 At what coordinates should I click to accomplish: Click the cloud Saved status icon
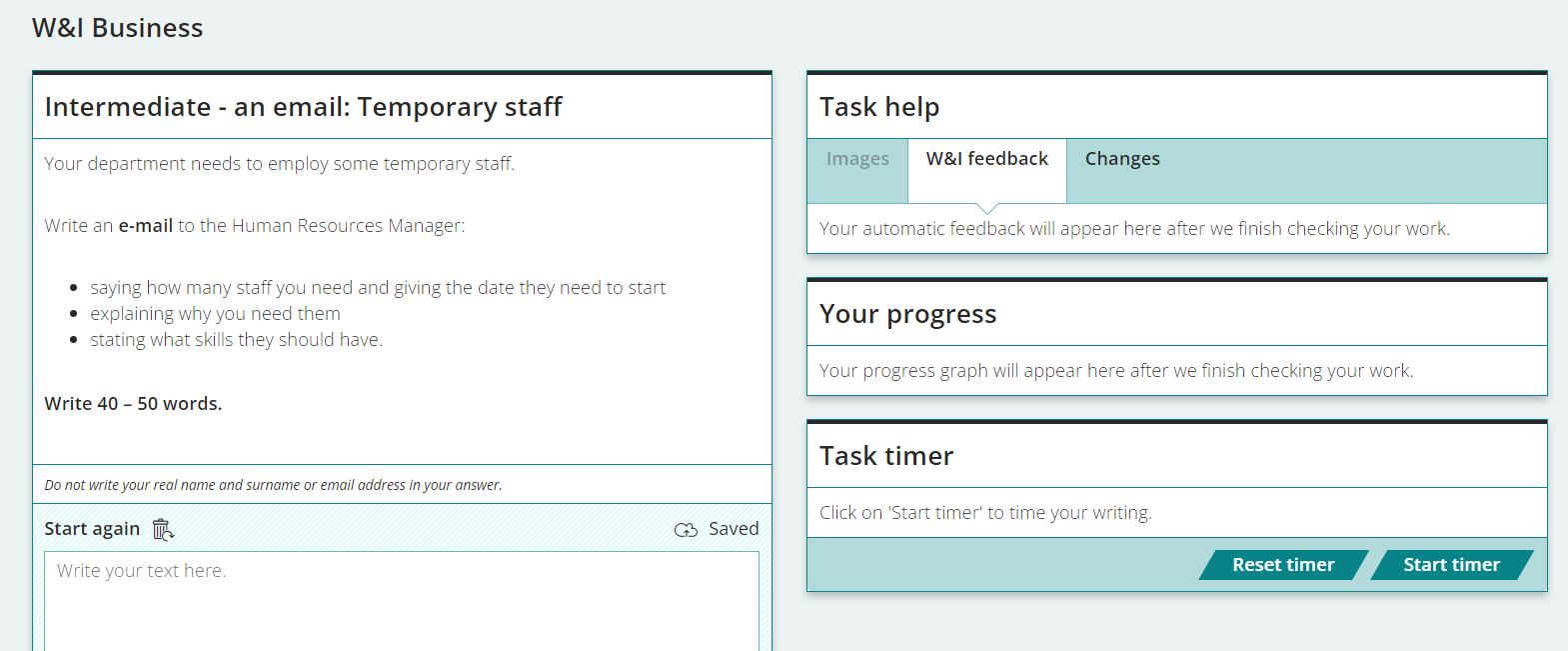[x=686, y=530]
